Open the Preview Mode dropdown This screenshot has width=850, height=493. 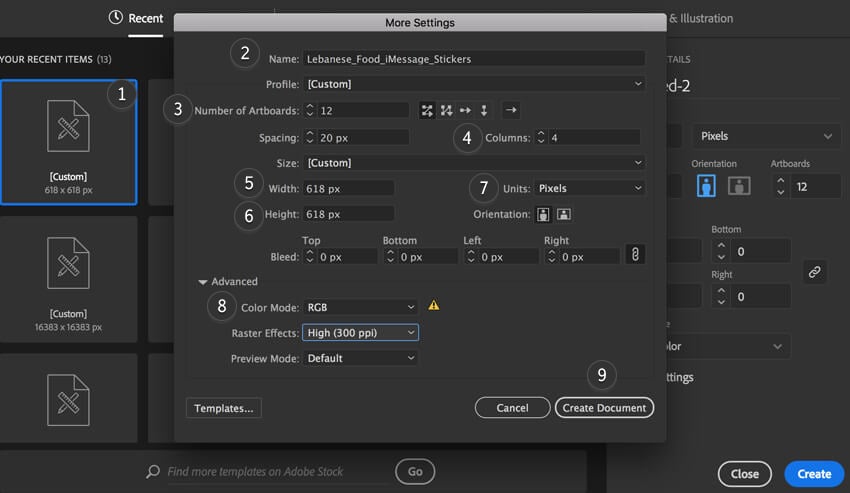click(360, 358)
